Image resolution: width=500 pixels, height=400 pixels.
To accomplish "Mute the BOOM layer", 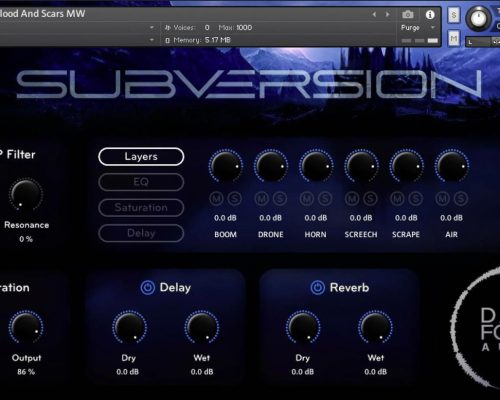I will coord(217,199).
